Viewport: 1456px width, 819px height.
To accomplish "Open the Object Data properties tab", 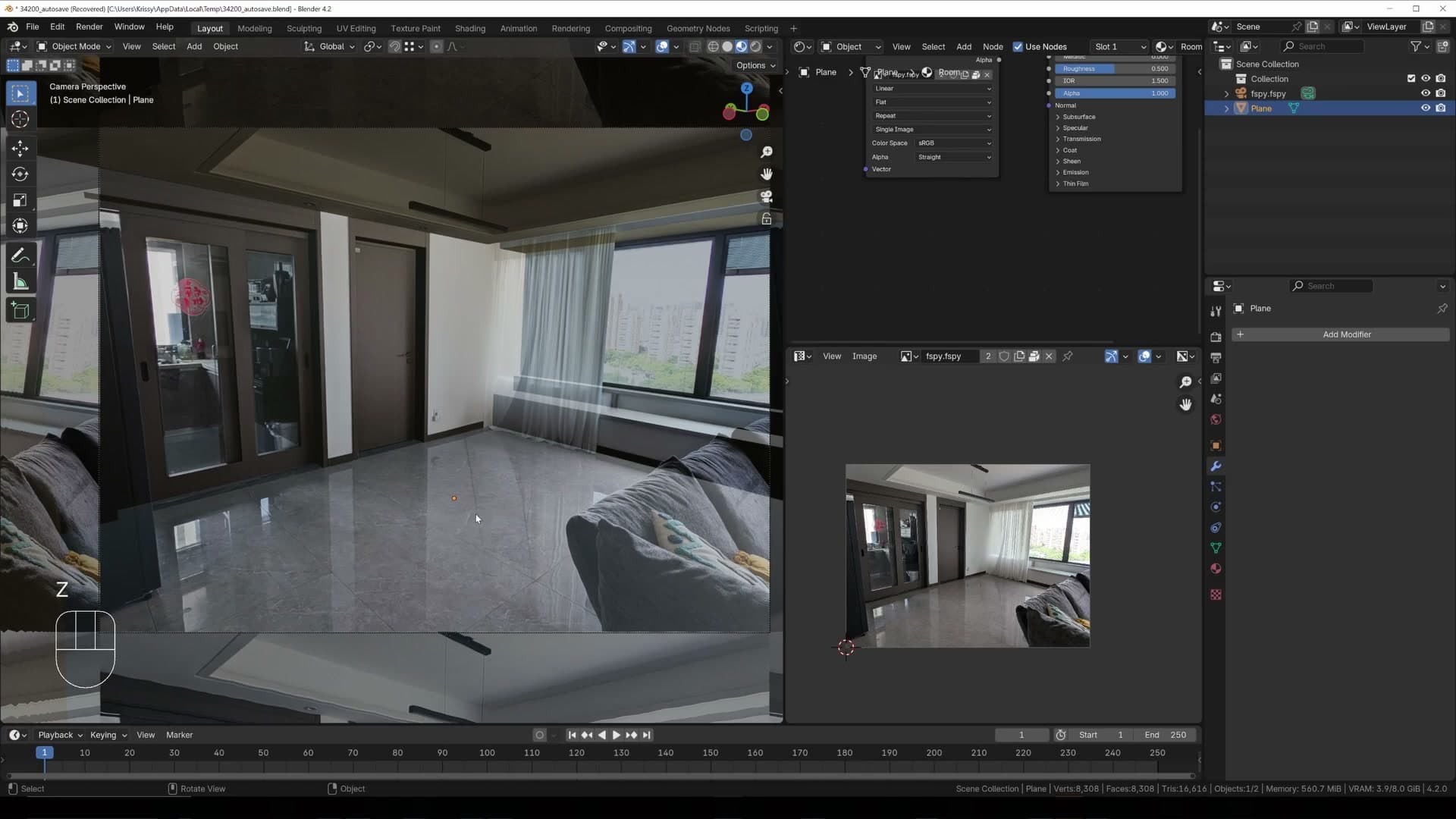I will [1216, 548].
